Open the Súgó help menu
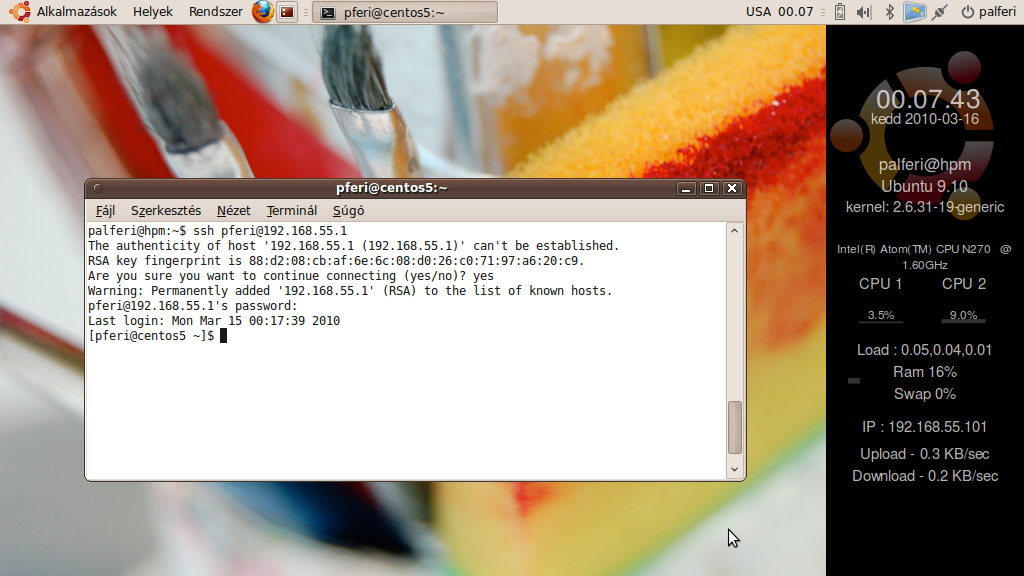Viewport: 1024px width, 576px height. (348, 211)
